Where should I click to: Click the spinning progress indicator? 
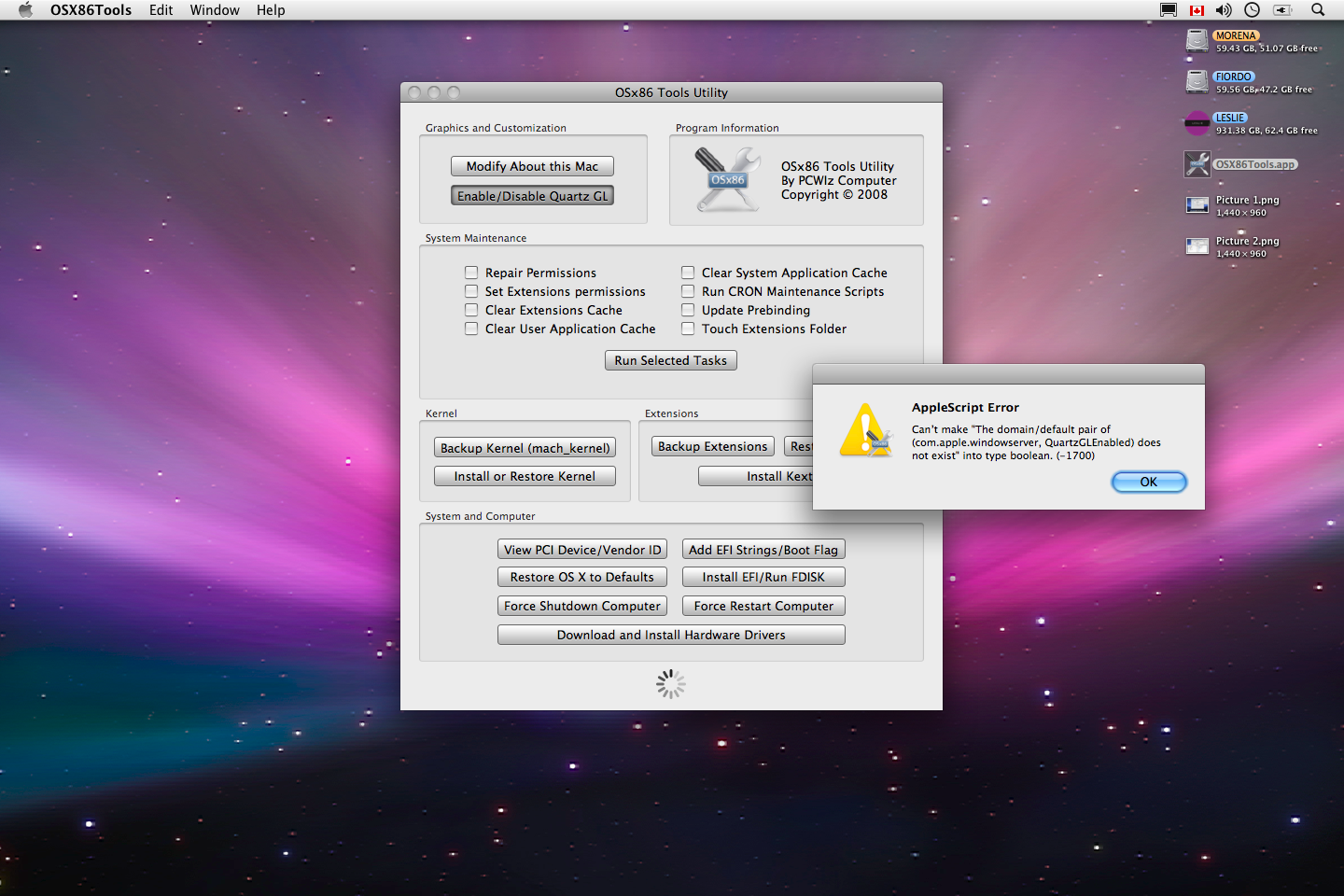point(671,684)
